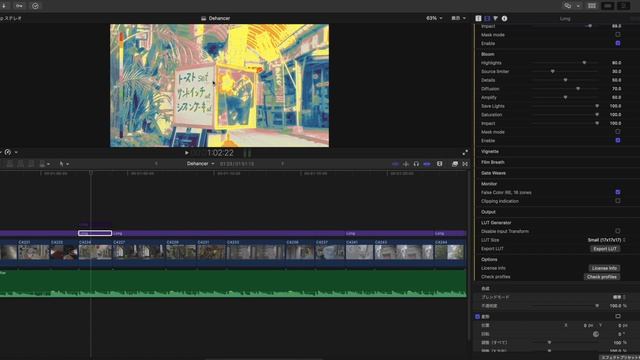This screenshot has height=360, width=640.
Task: Select the highlighted purple title clip in timeline
Action: tap(95, 233)
